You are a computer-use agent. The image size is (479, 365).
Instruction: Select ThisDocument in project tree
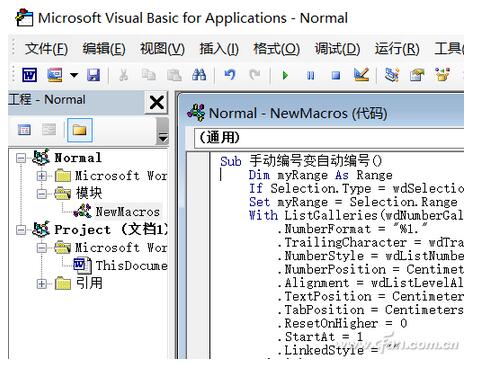[x=131, y=265]
